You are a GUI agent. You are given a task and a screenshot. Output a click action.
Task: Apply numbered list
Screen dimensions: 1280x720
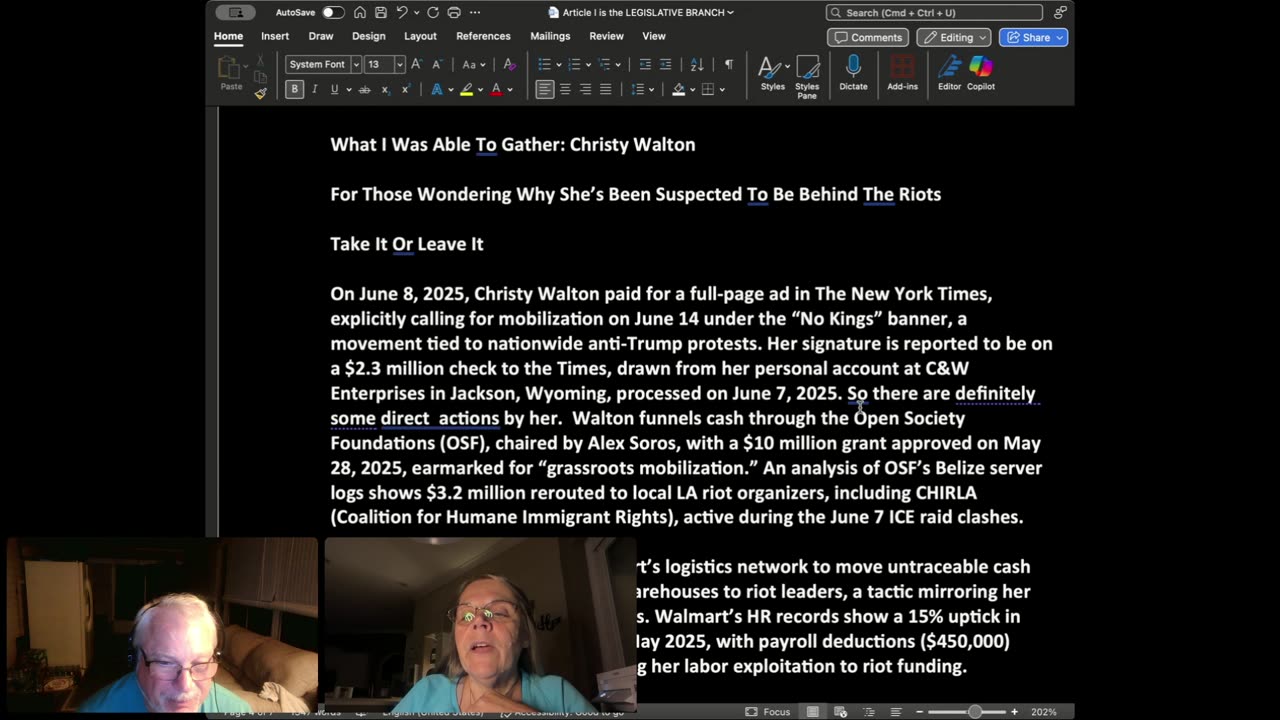point(574,64)
